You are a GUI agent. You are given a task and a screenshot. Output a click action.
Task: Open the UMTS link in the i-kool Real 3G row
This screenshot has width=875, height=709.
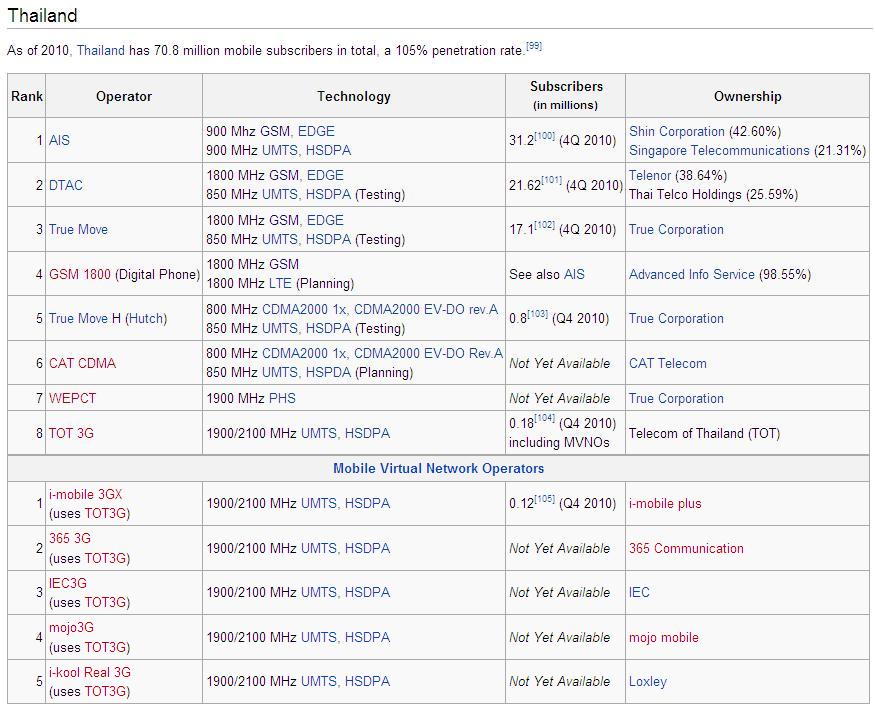[319, 681]
